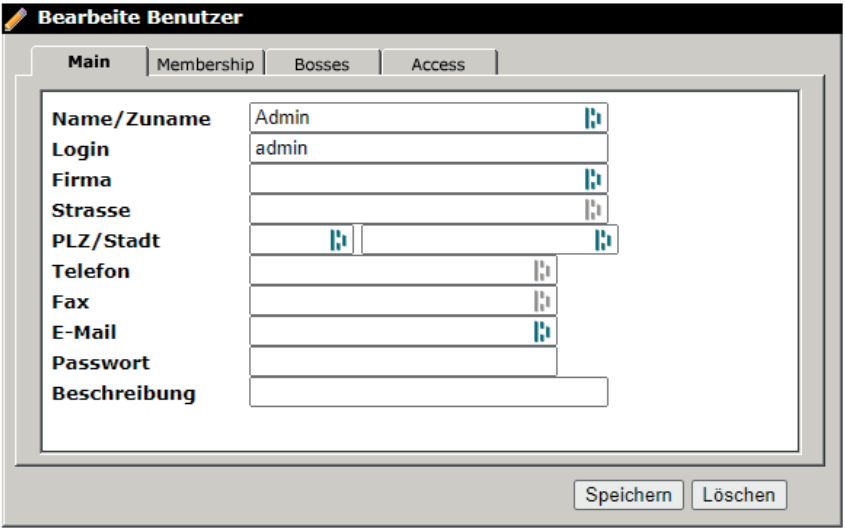
Task: Switch to the Membership tab
Action: point(205,64)
